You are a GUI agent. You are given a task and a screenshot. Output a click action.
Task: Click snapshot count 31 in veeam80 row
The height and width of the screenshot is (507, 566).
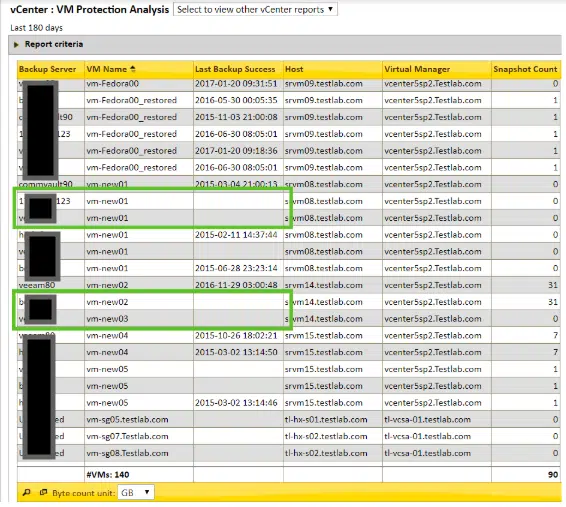click(553, 285)
